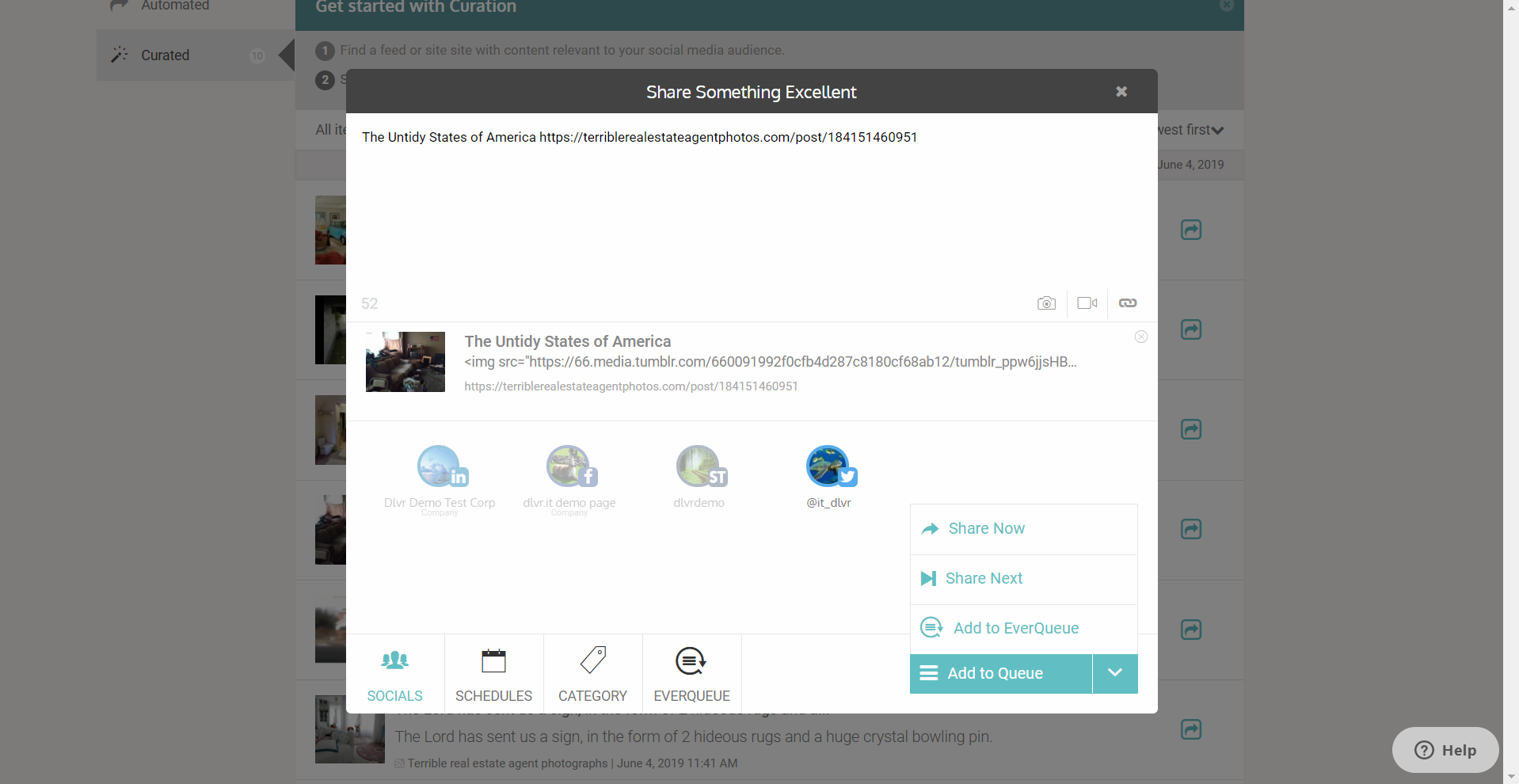Click the character counter 52
The width and height of the screenshot is (1519, 784).
370,303
